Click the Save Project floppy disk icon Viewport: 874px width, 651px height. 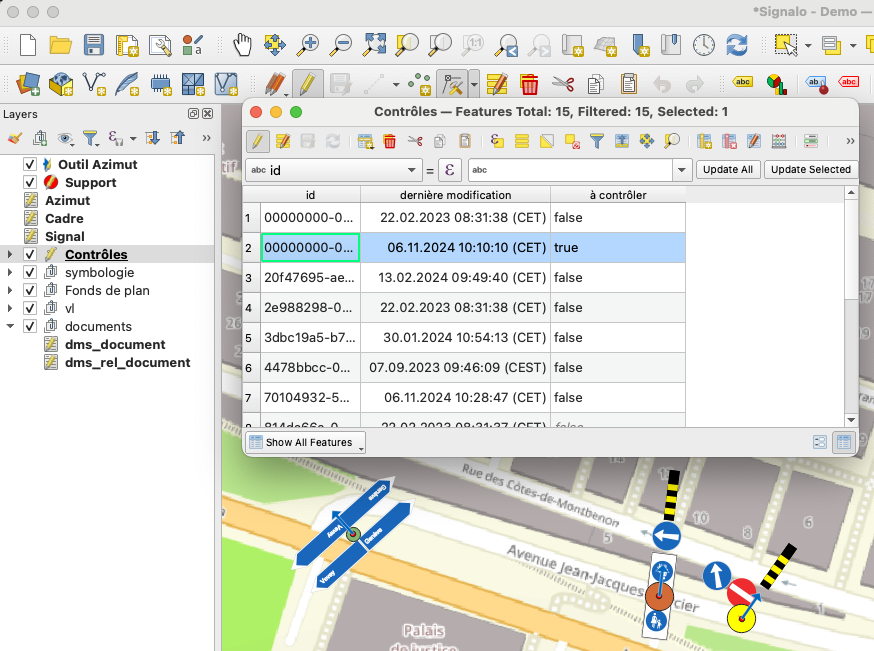(x=94, y=44)
